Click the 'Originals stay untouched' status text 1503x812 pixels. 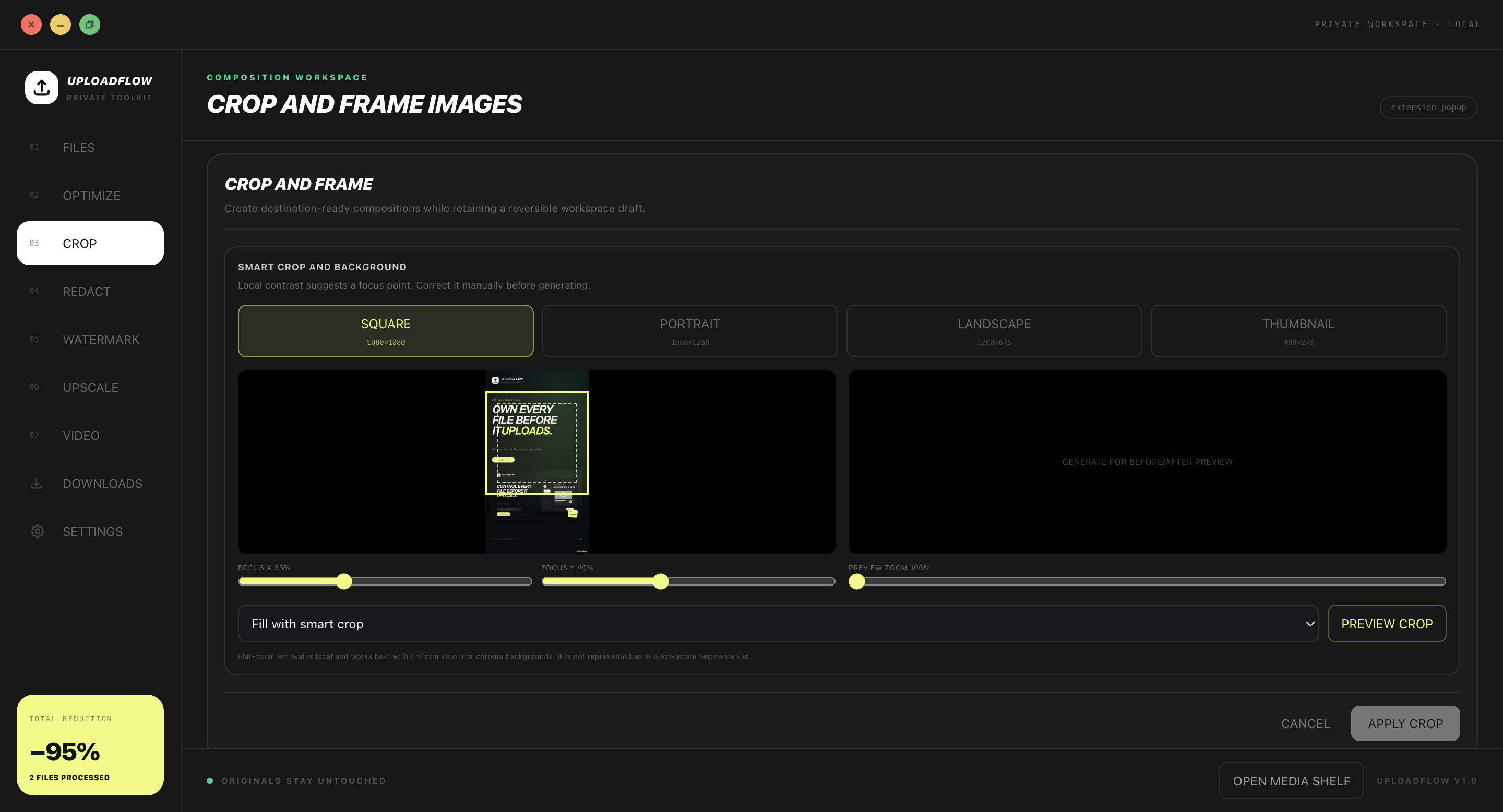(303, 781)
